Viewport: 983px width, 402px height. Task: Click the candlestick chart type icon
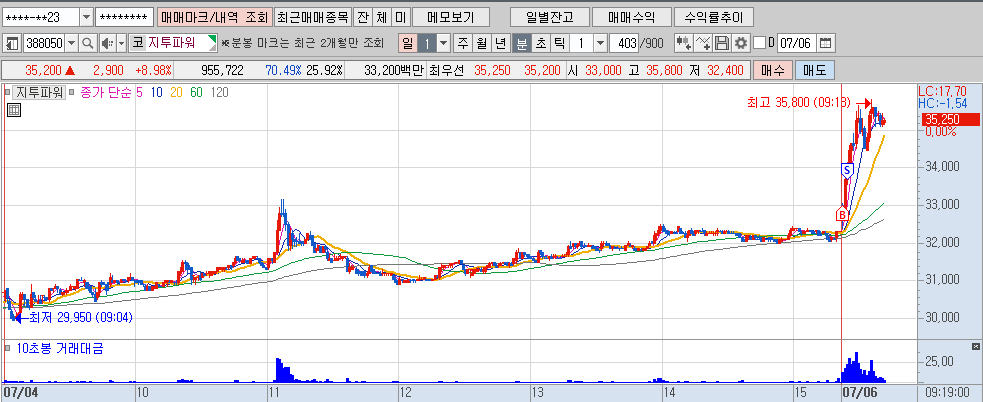coord(684,43)
